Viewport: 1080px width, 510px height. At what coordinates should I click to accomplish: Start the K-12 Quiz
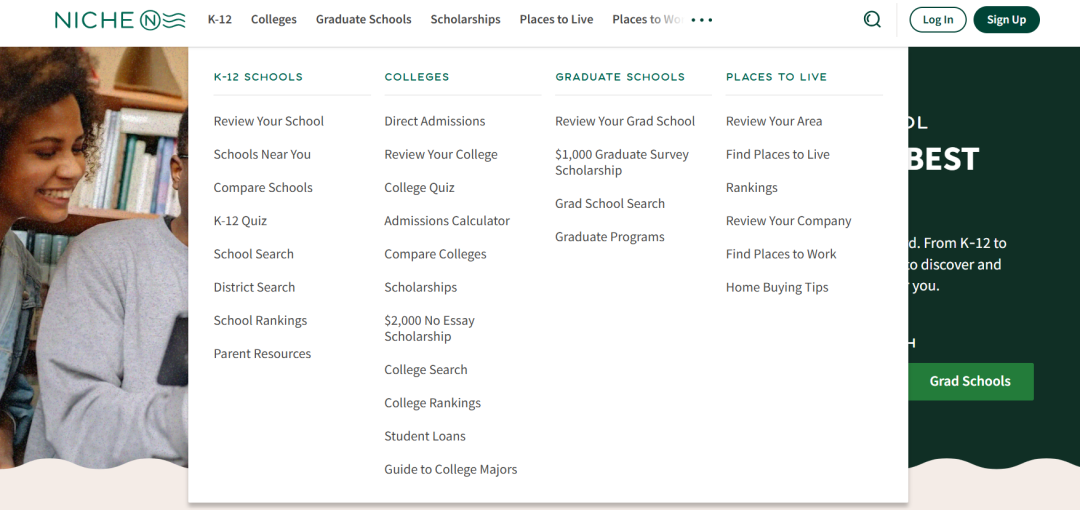coord(240,221)
